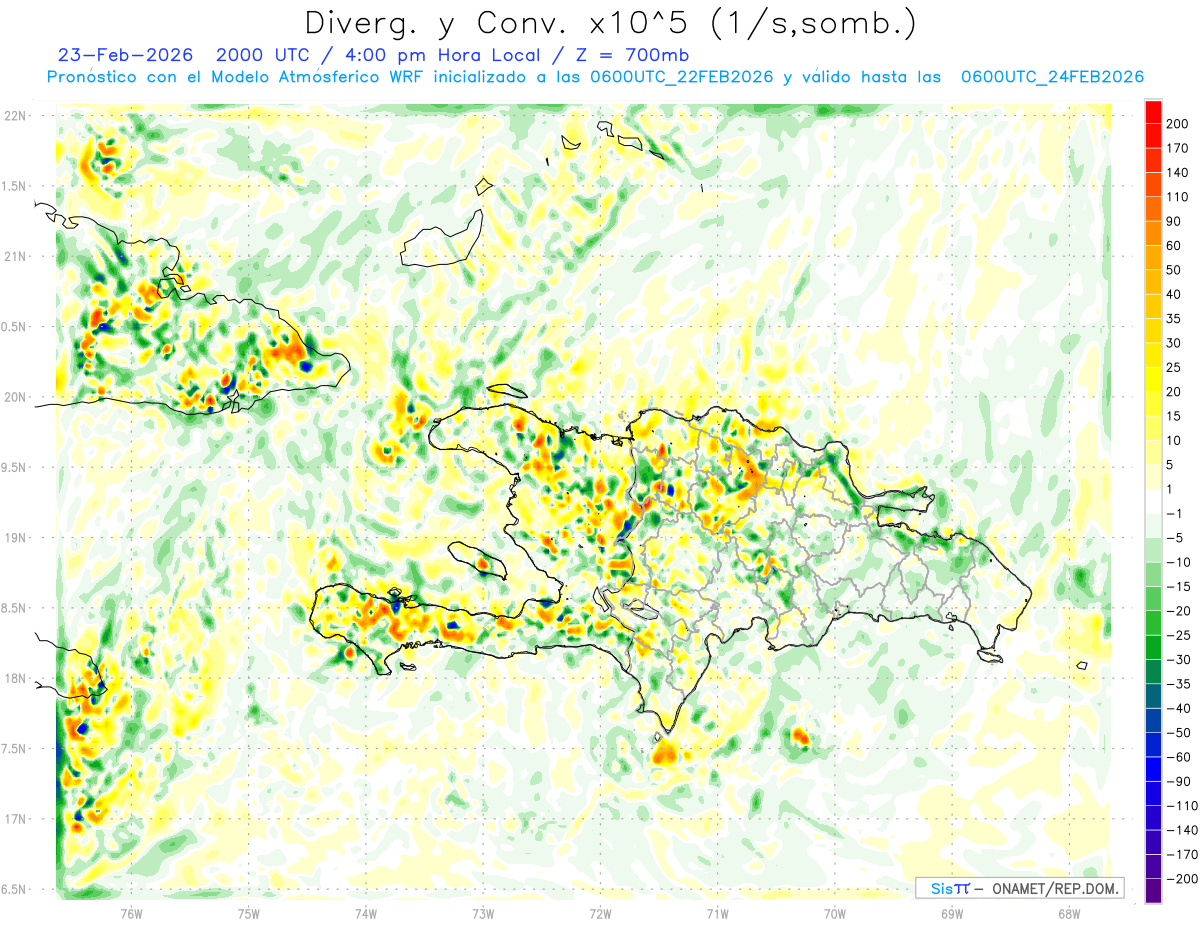Click the '-140' color scale value

[x=1181, y=830]
